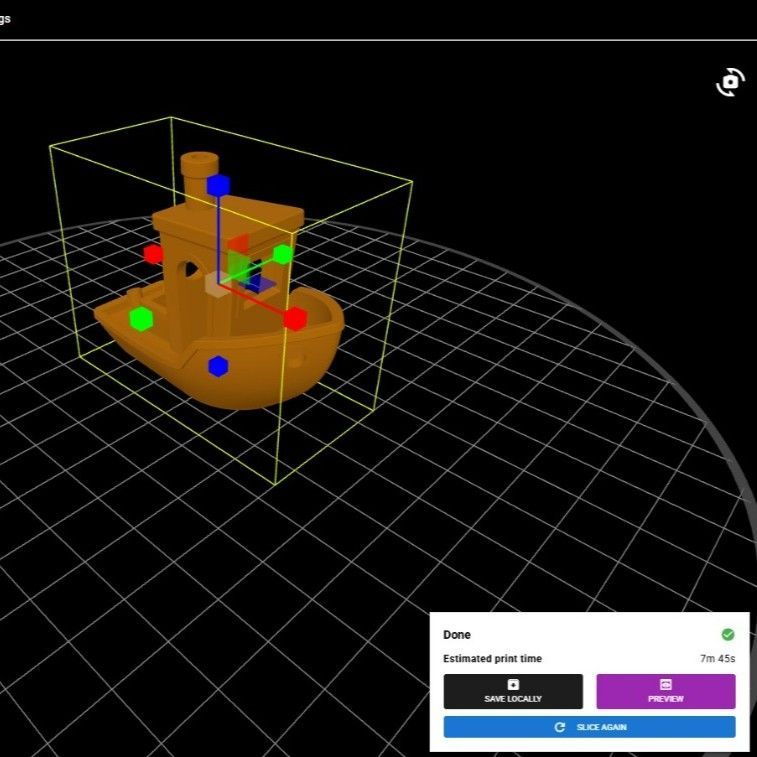The image size is (757, 757).
Task: Select the green handle on boat bow
Action: coord(141,319)
